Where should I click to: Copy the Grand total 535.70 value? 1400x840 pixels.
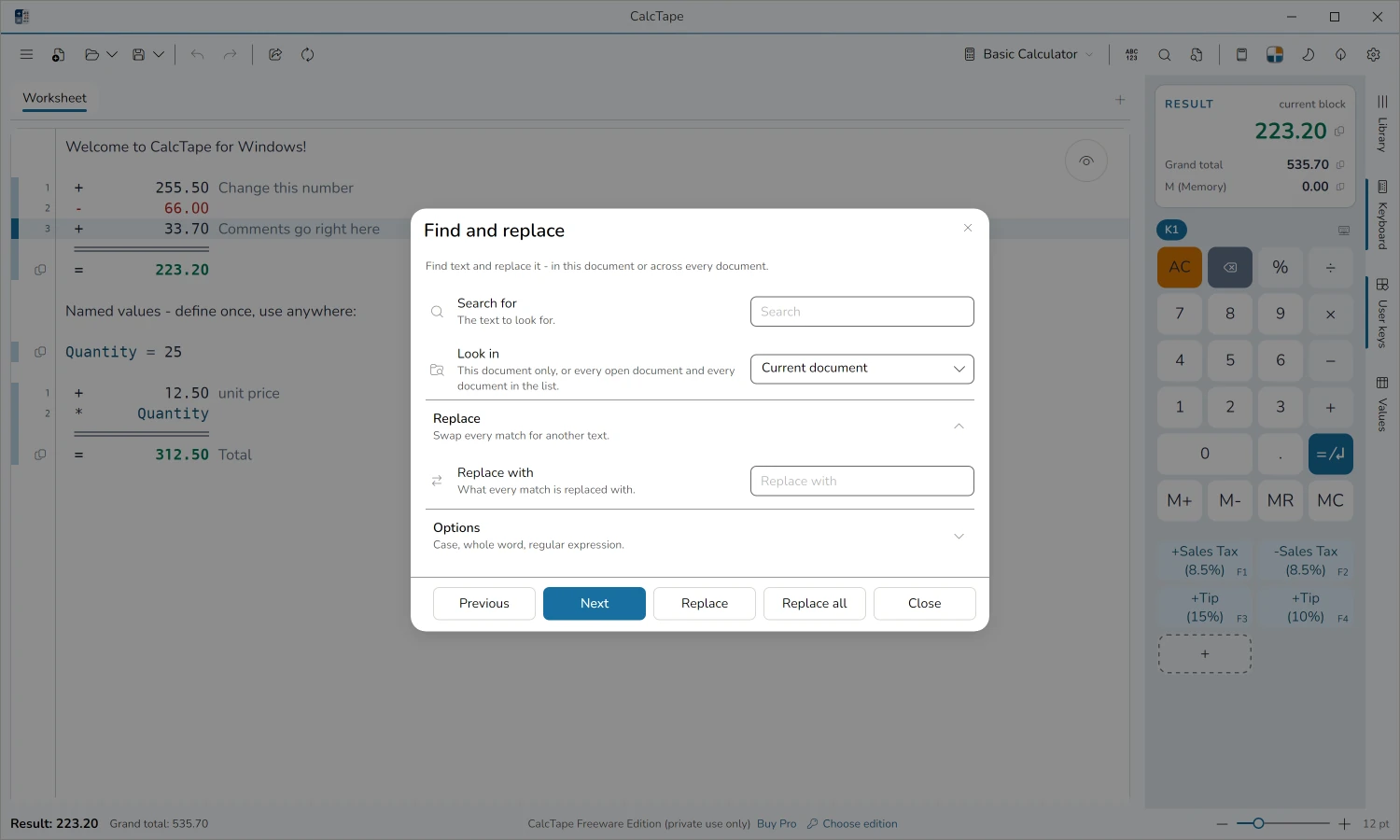[x=1340, y=165]
